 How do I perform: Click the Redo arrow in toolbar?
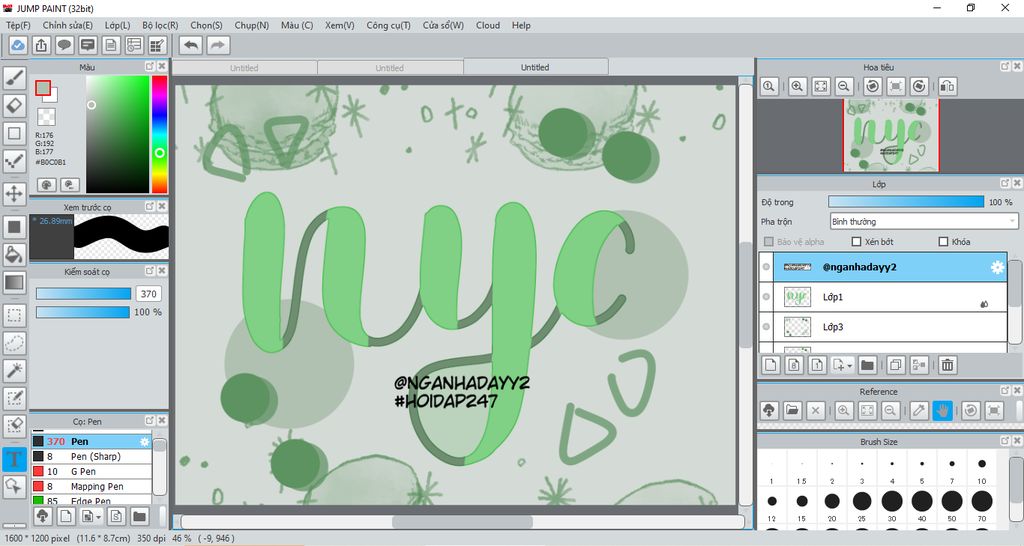click(x=218, y=45)
